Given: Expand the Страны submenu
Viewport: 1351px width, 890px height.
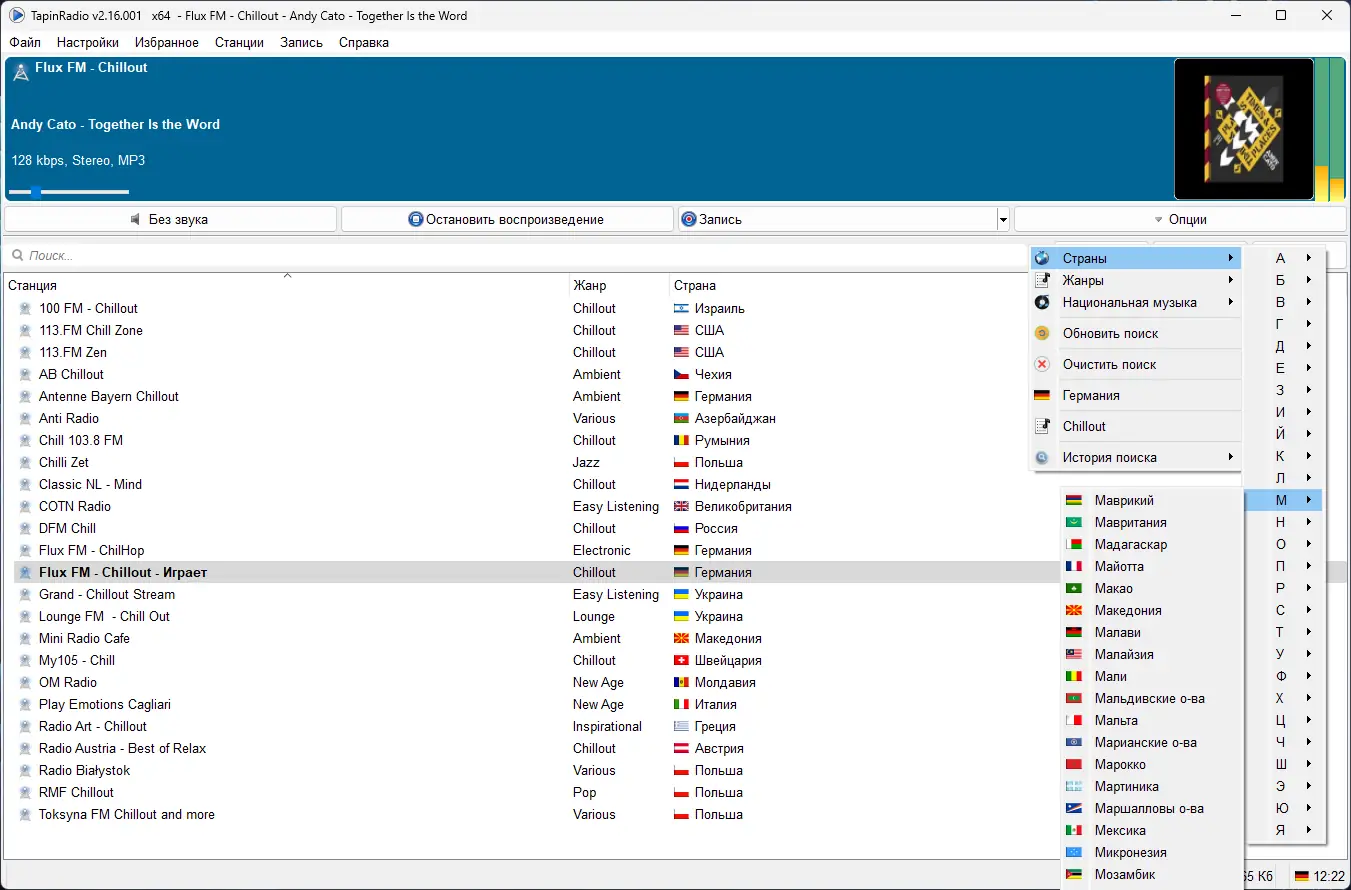Looking at the screenshot, I should pos(1135,258).
